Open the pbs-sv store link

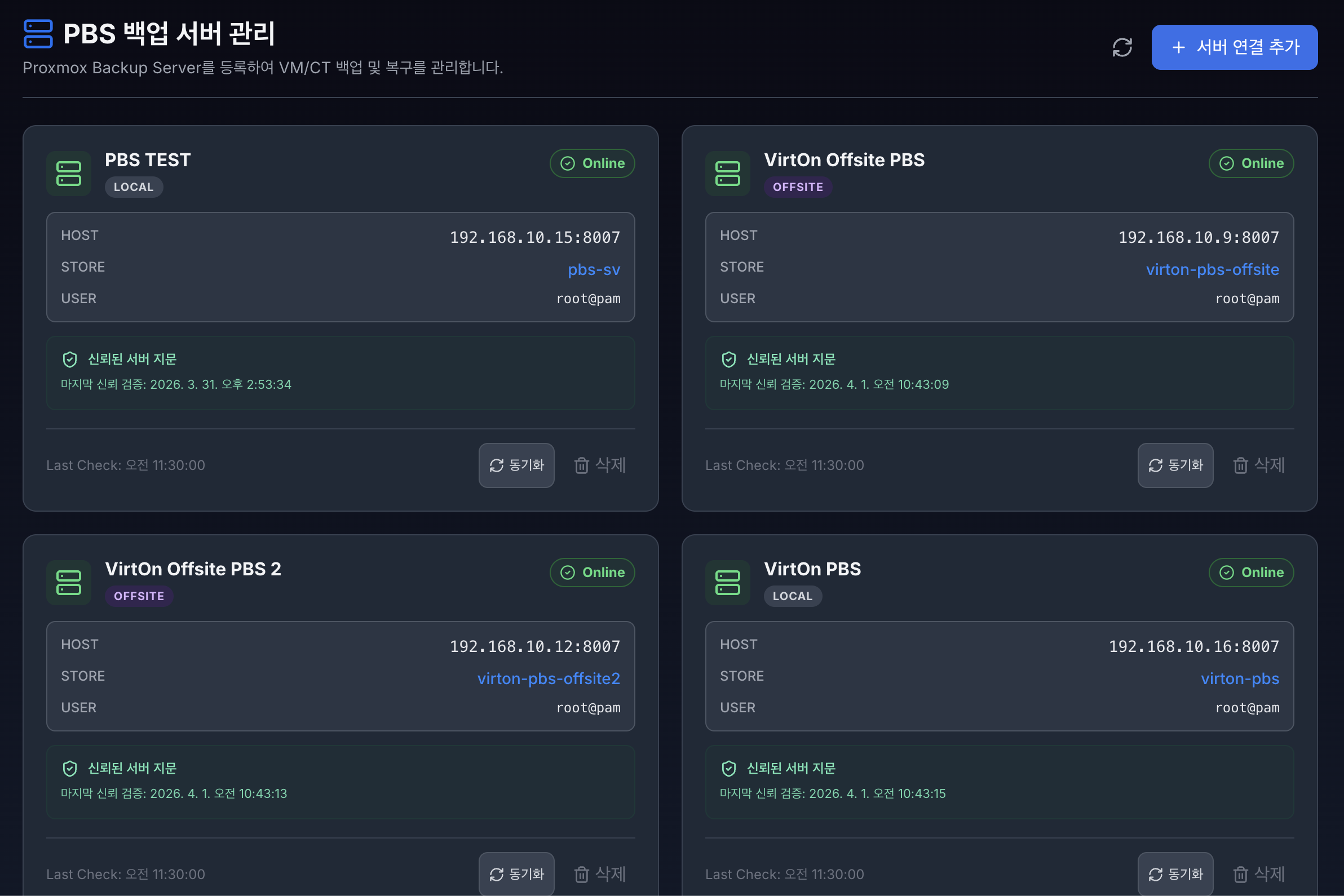coord(594,270)
